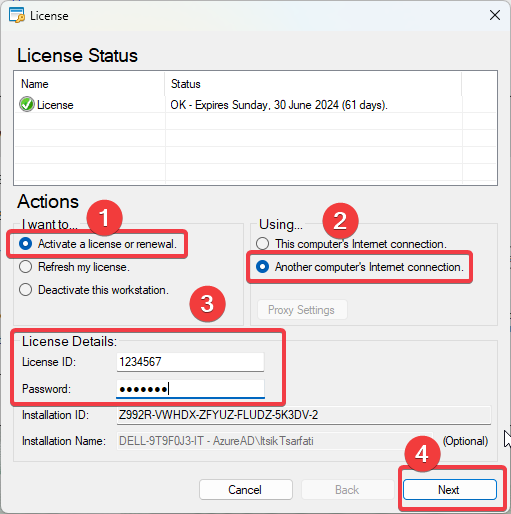Click Next to continue activation
511x514 pixels.
450,490
